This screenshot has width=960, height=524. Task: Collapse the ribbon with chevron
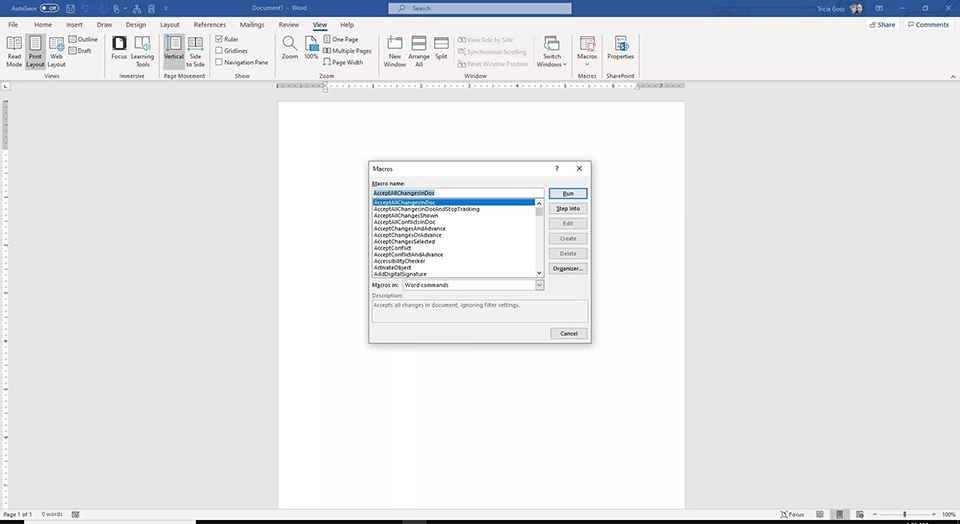coord(953,77)
